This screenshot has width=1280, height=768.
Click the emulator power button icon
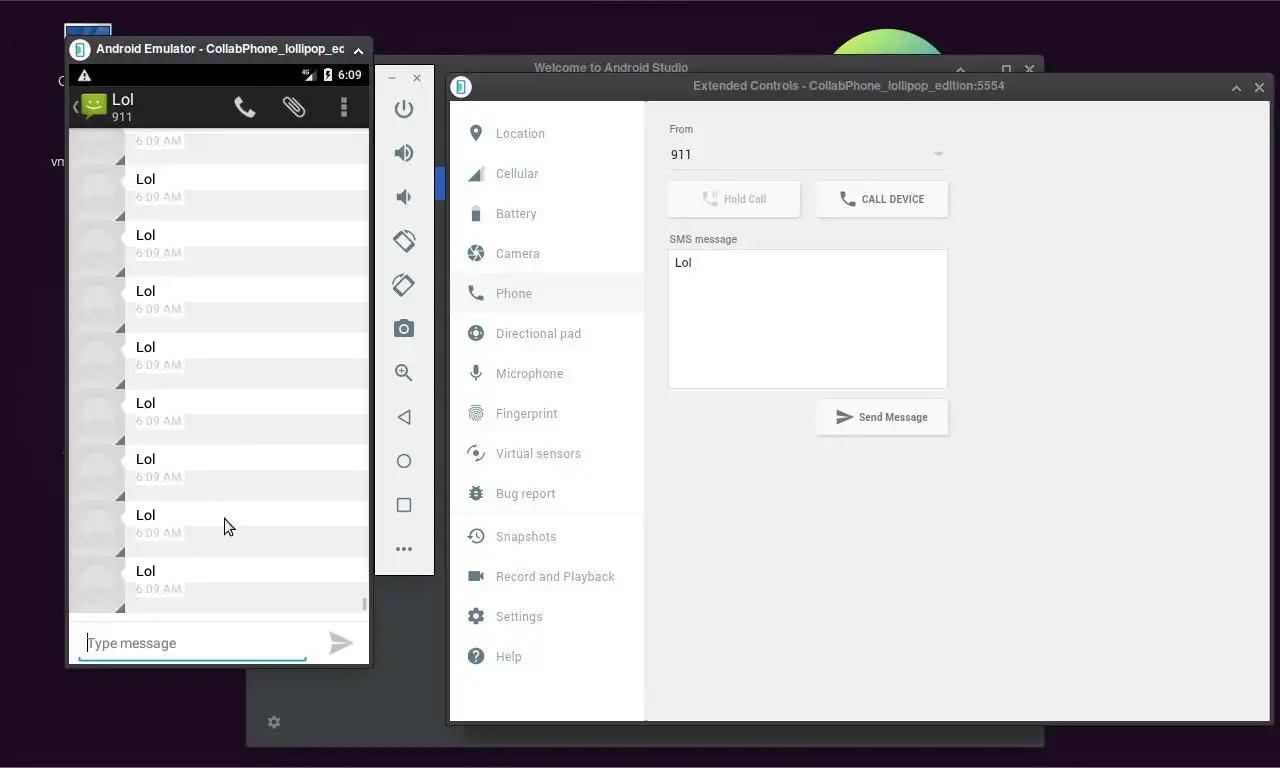404,109
